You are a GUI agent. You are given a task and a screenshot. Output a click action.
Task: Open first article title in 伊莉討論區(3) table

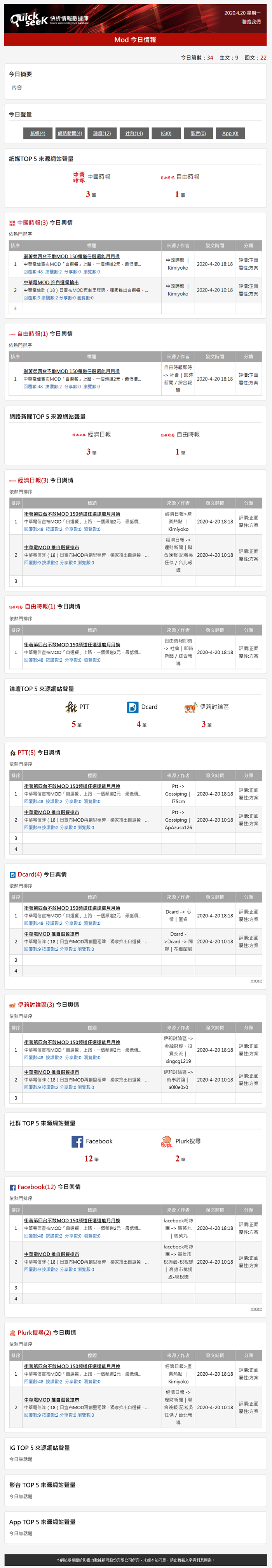tap(72, 1043)
